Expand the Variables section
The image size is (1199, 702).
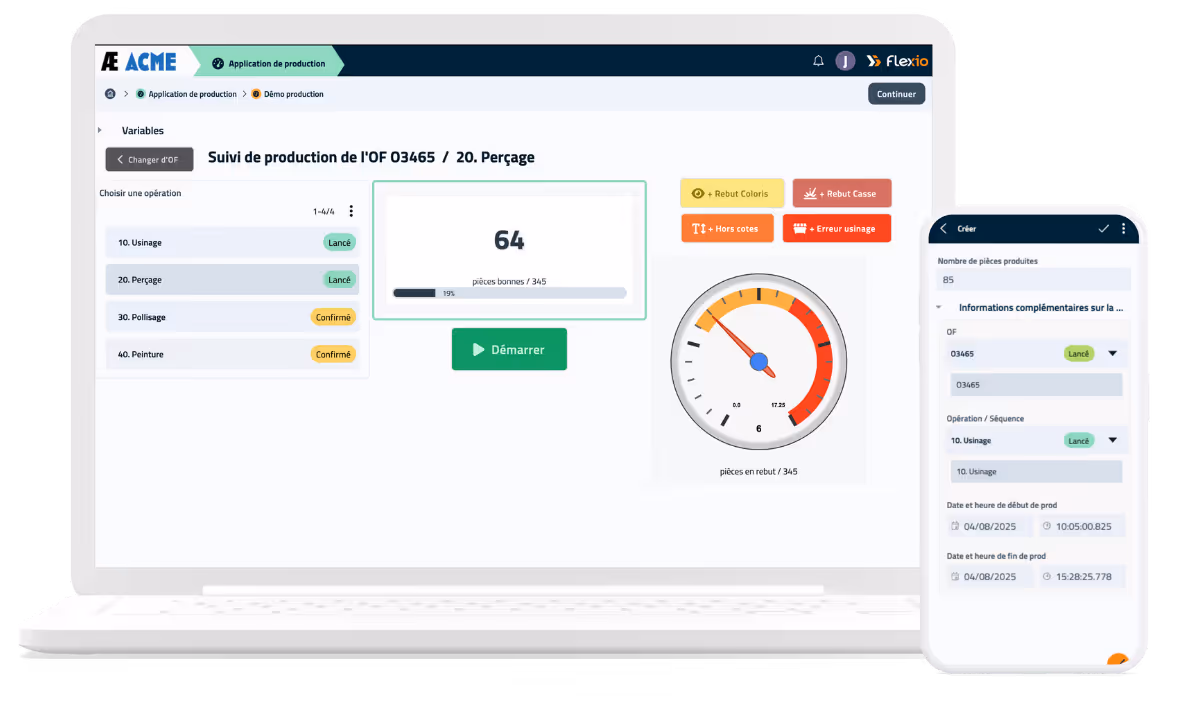pos(99,130)
